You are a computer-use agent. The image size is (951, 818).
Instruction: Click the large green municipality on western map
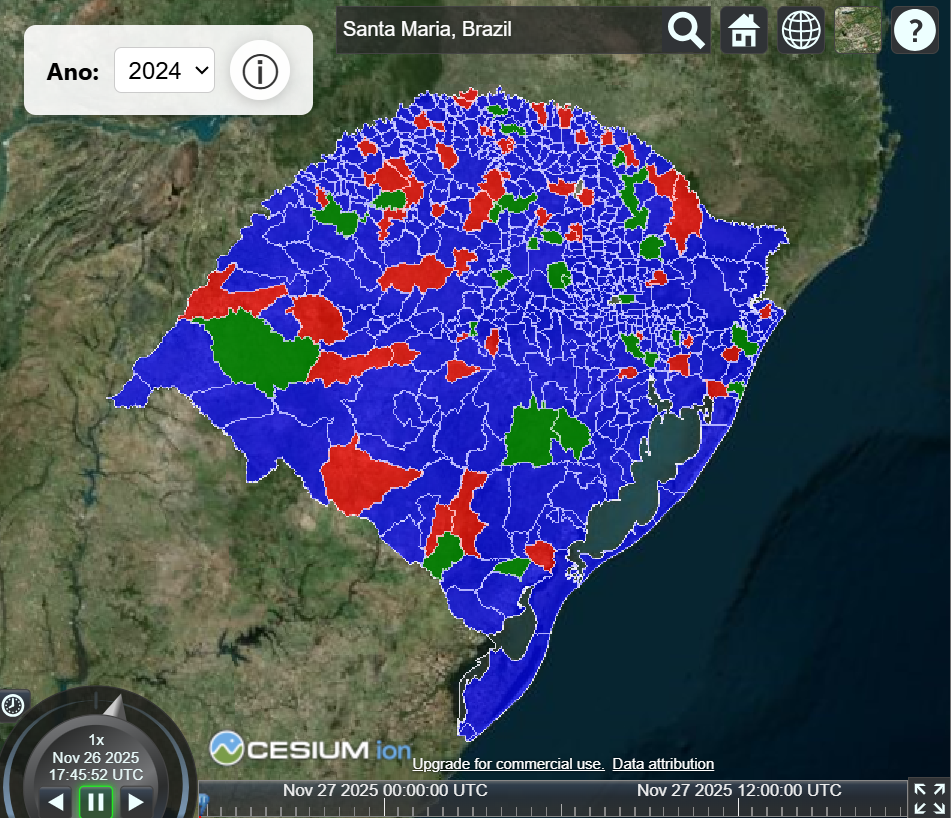[259, 349]
